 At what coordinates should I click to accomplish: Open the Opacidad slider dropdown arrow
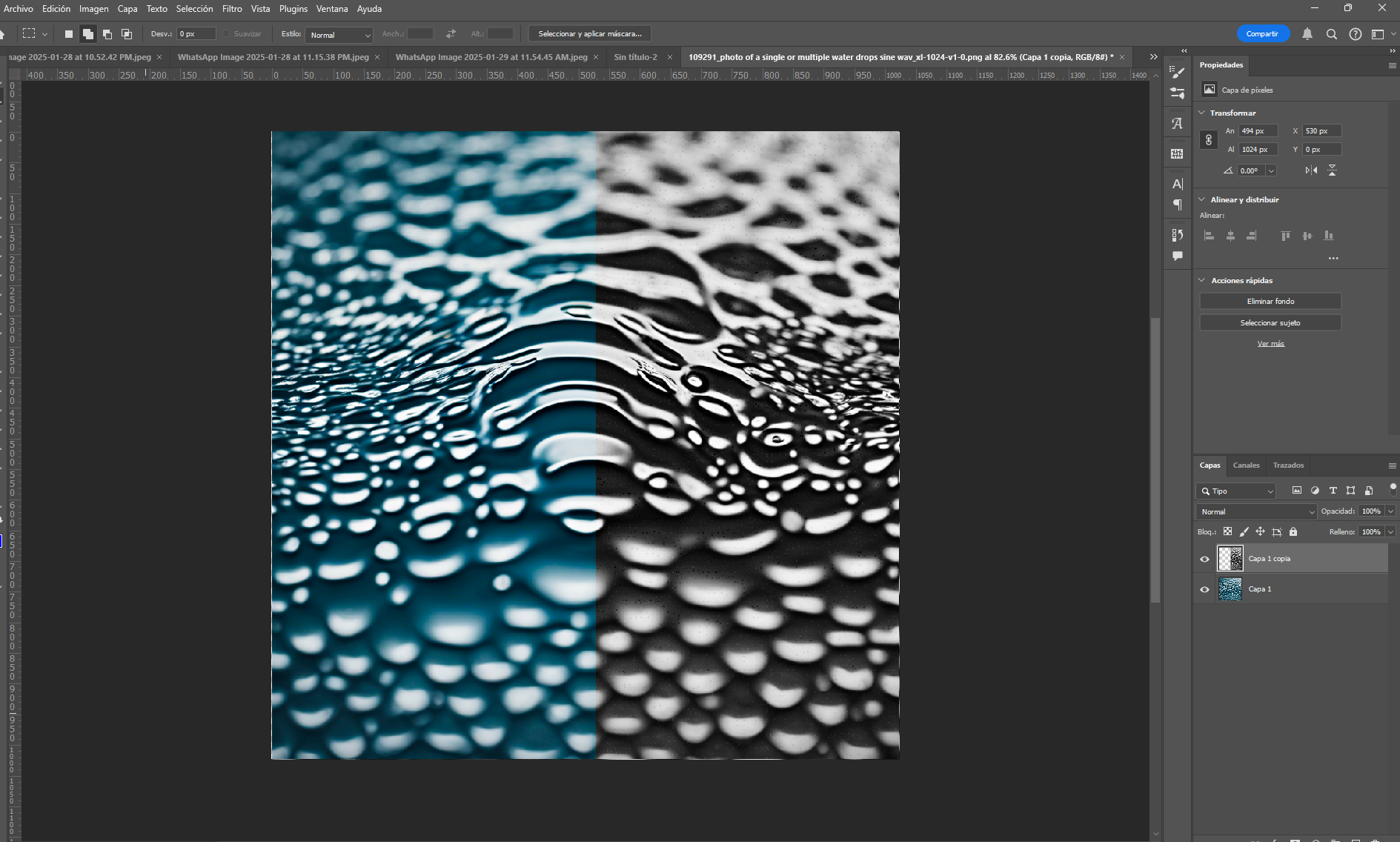click(1390, 511)
